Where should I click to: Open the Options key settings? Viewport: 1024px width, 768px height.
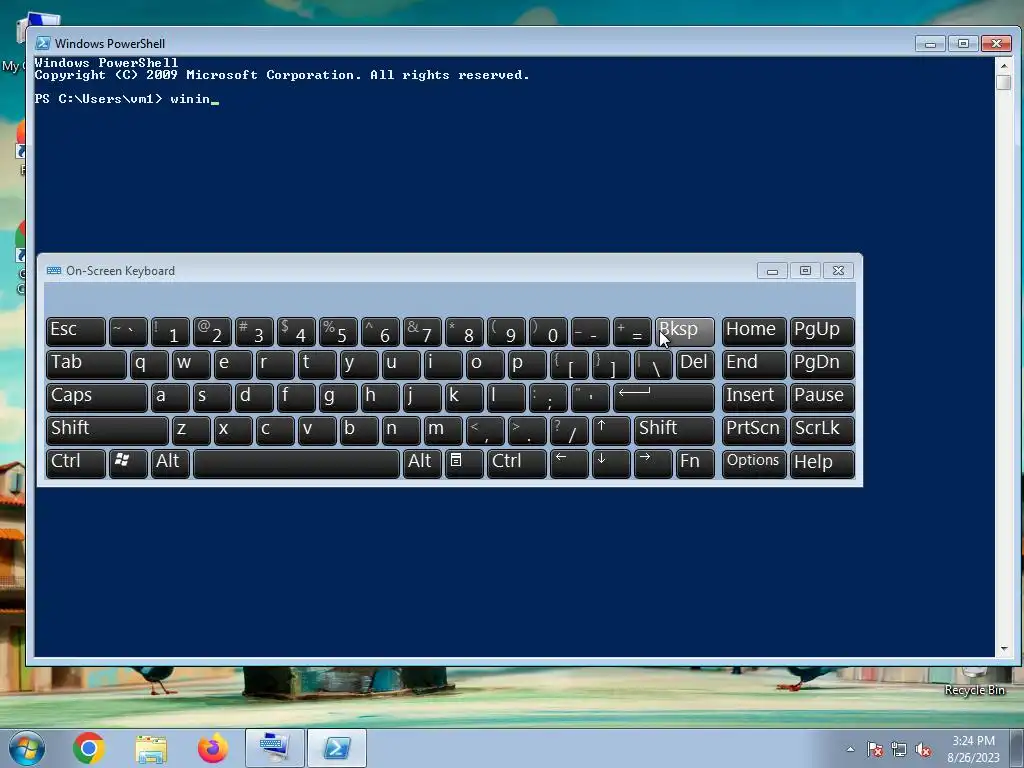754,463
